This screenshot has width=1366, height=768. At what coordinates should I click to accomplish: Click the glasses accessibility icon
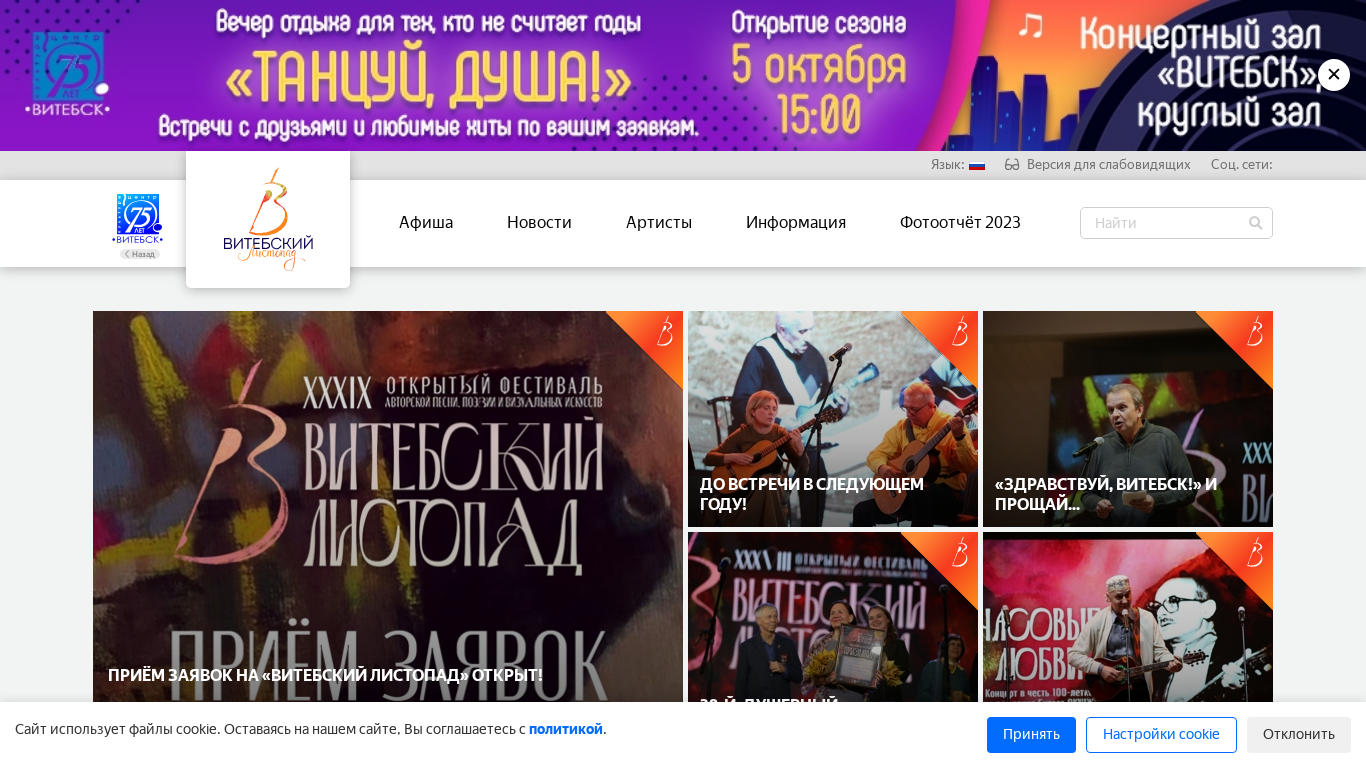pos(1012,165)
